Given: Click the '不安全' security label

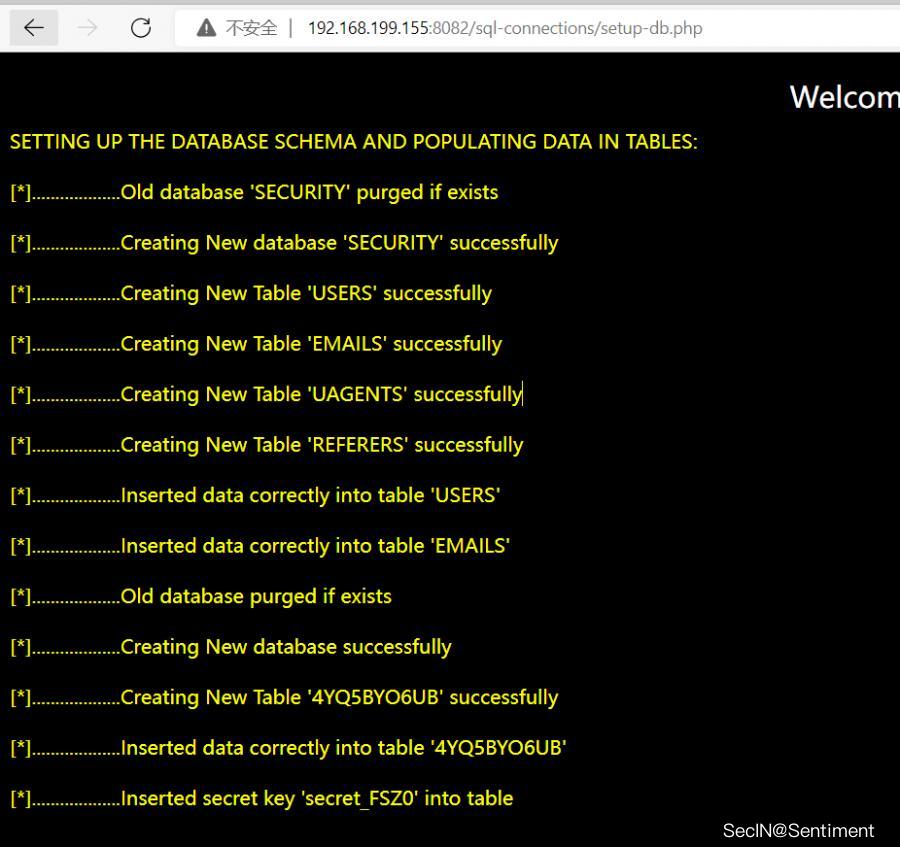Looking at the screenshot, I should [x=251, y=28].
